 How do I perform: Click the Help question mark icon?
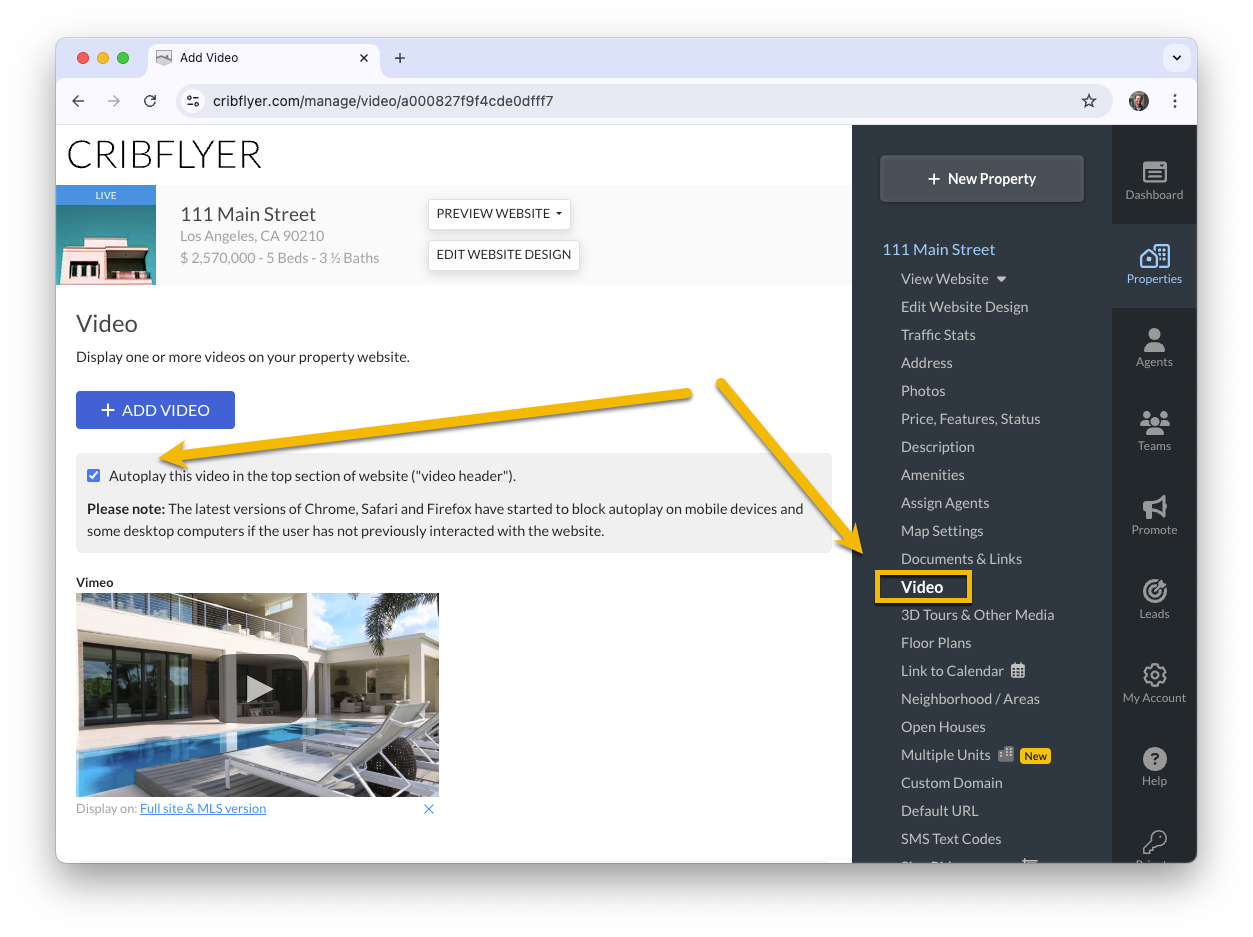tap(1154, 758)
